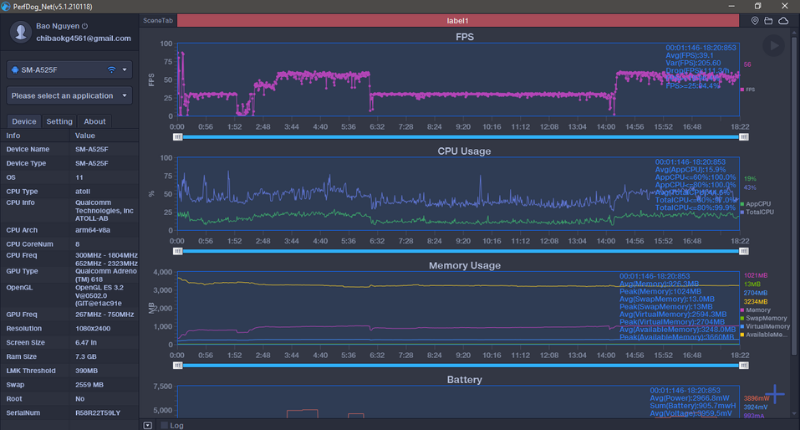This screenshot has width=800, height=430.
Task: Click the Android device icon beside SM-A525F
Action: pyautogui.click(x=14, y=70)
